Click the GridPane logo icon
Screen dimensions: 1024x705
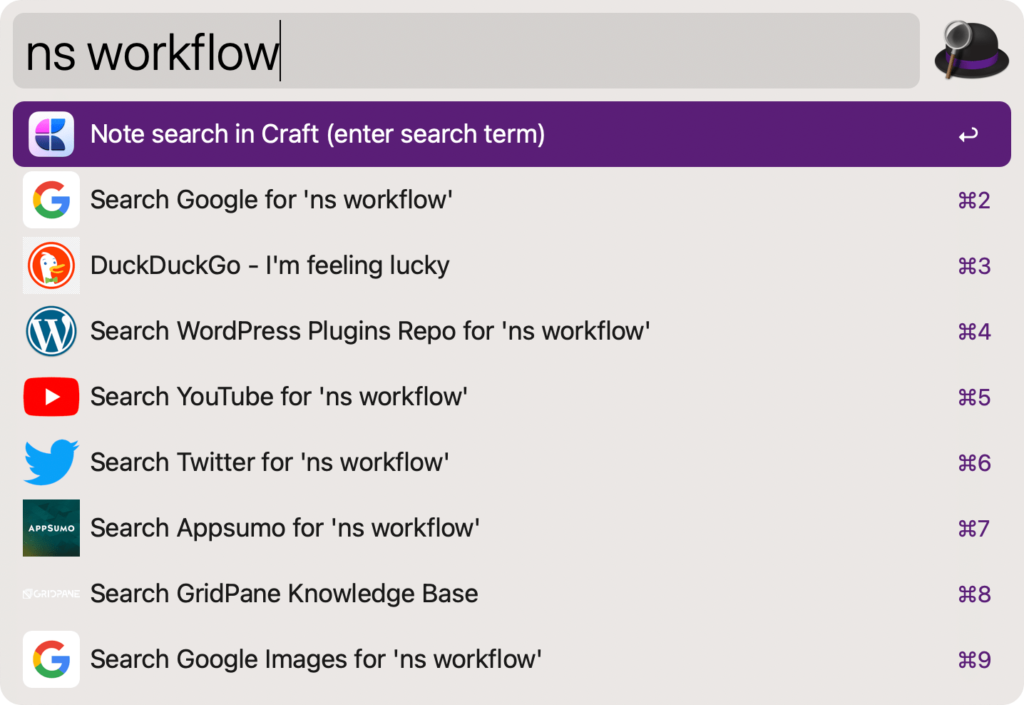tap(51, 593)
